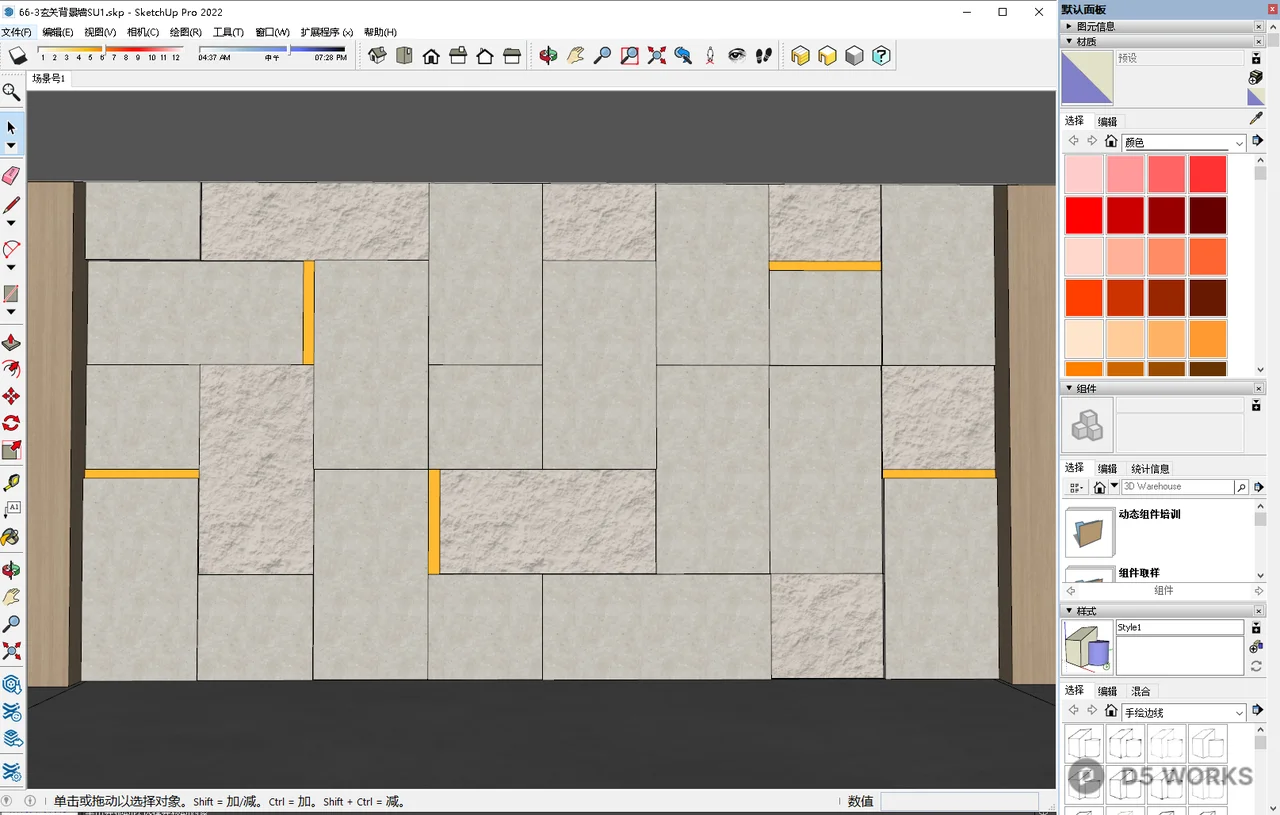Select the Text label tool
This screenshot has width=1280, height=815.
pos(11,509)
